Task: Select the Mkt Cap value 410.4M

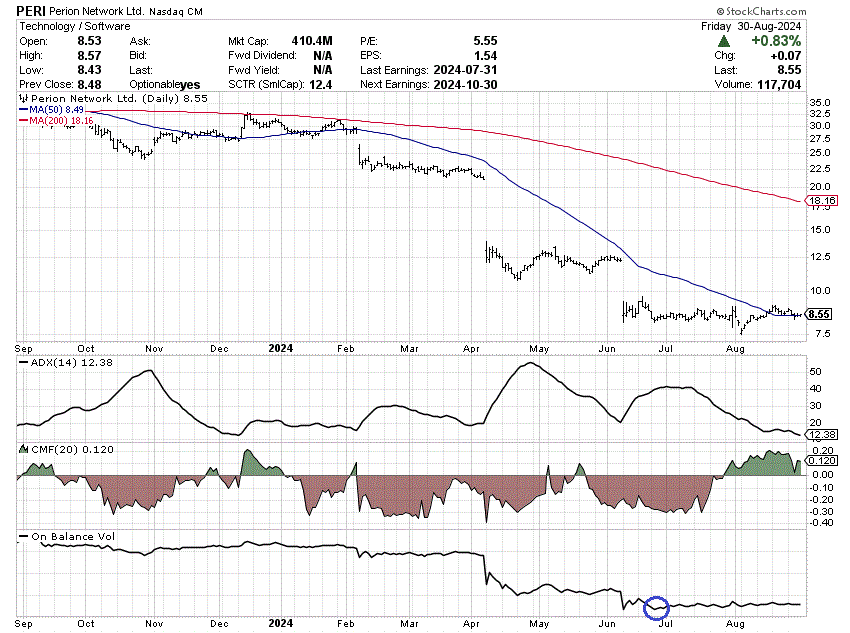Action: point(312,41)
